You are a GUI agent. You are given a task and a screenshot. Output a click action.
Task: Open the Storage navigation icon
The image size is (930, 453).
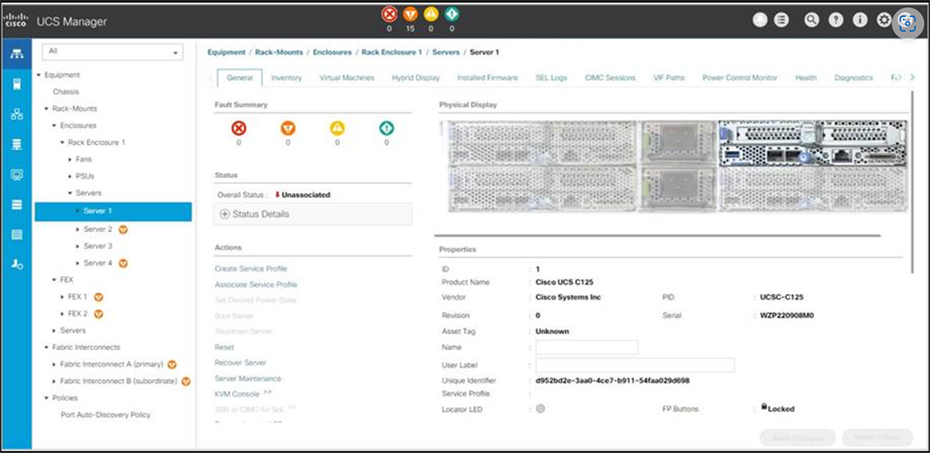(17, 205)
